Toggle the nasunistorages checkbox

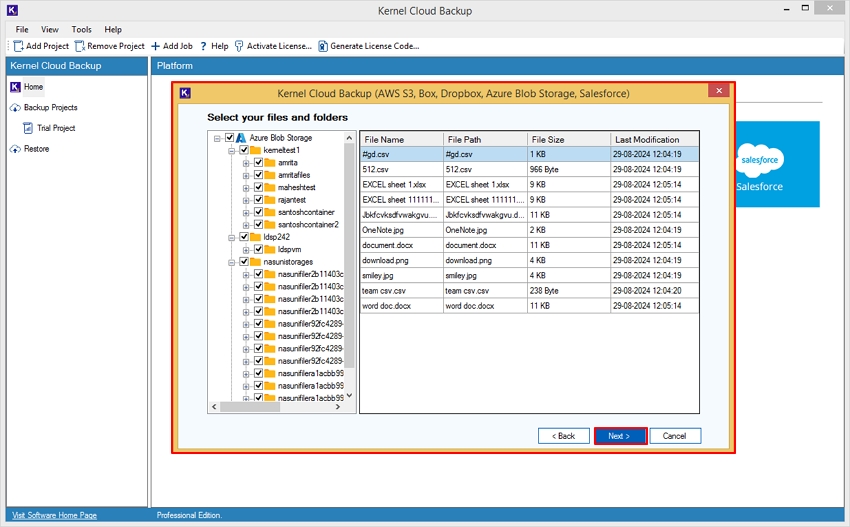(x=244, y=262)
